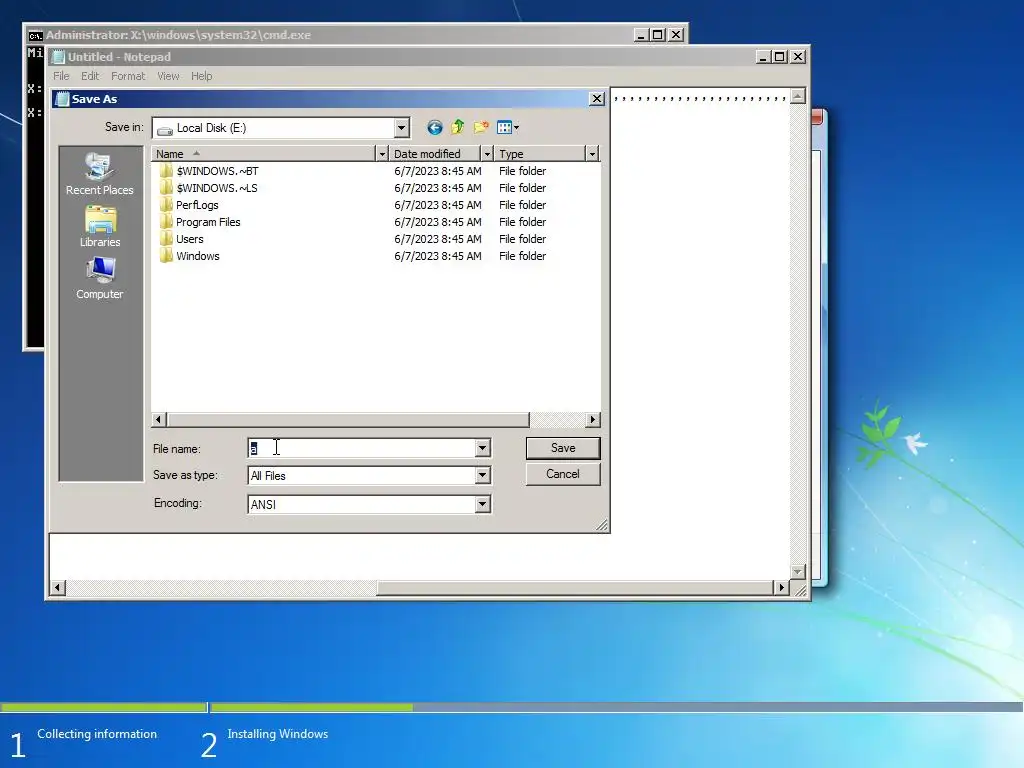The width and height of the screenshot is (1024, 768).
Task: Open the Notepad Format menu
Action: [128, 76]
